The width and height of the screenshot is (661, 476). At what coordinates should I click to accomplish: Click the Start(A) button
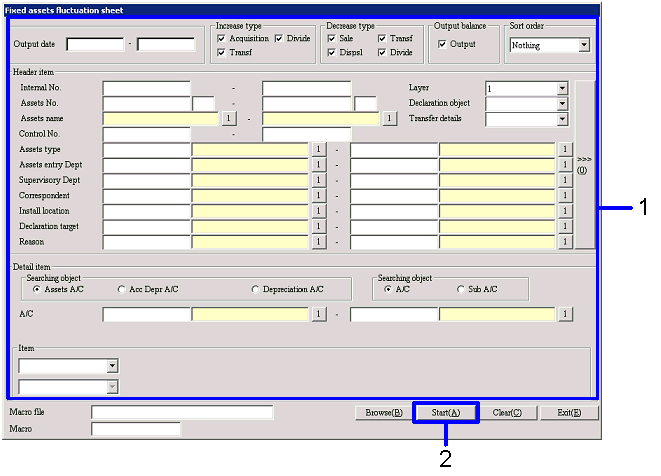(446, 413)
